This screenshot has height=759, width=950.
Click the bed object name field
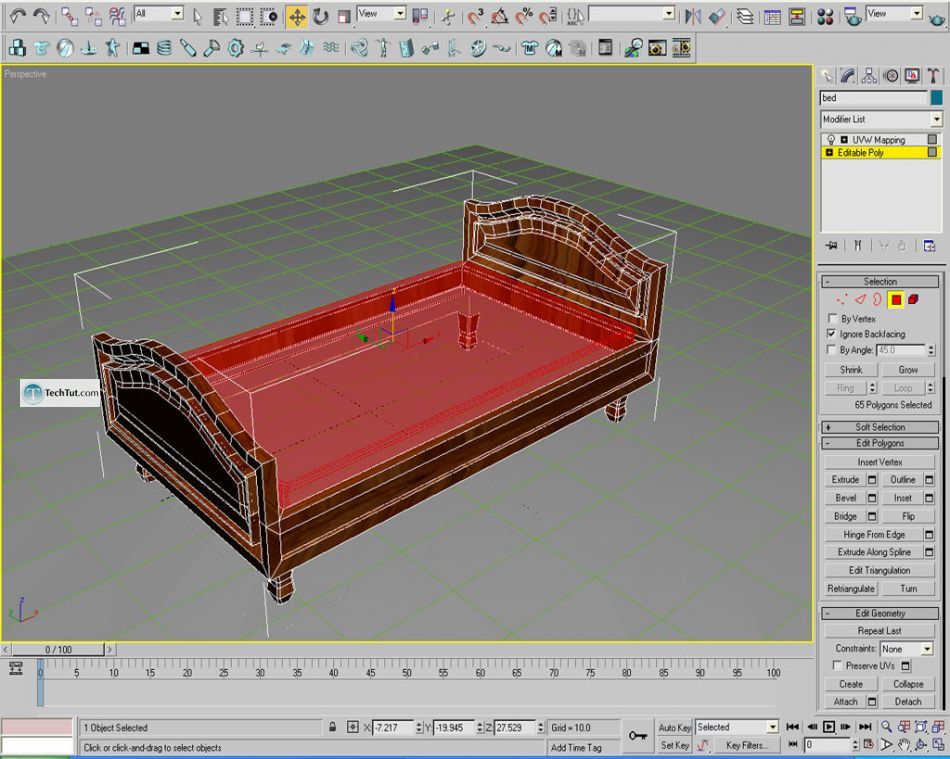pos(874,98)
